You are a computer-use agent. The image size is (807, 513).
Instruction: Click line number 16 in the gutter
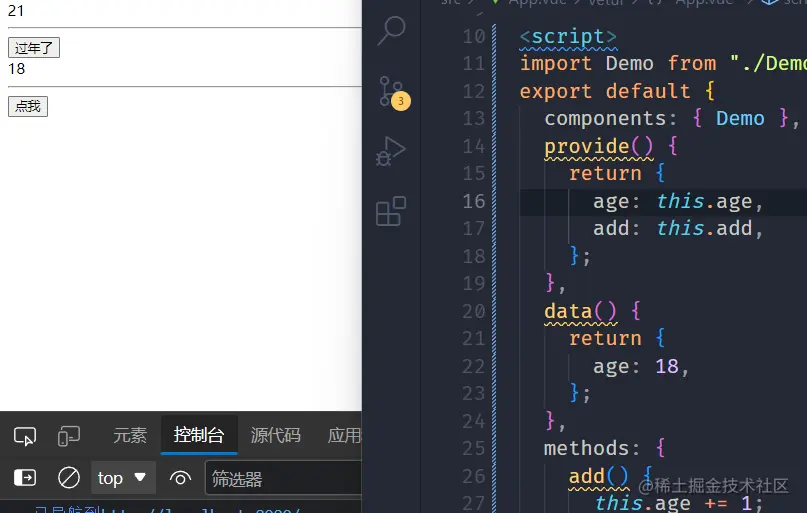(x=473, y=201)
